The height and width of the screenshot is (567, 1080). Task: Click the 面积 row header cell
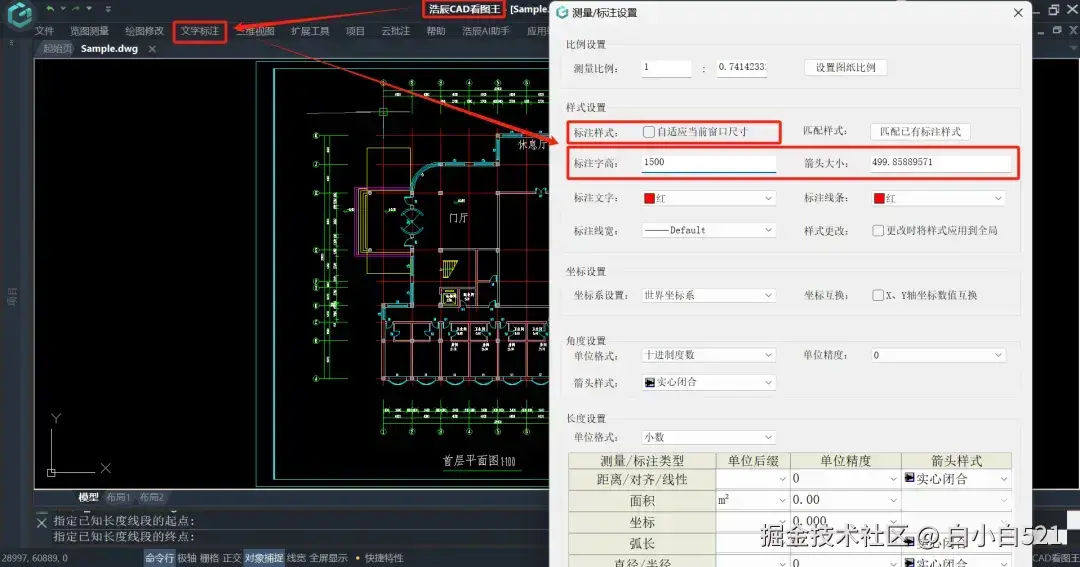click(642, 500)
